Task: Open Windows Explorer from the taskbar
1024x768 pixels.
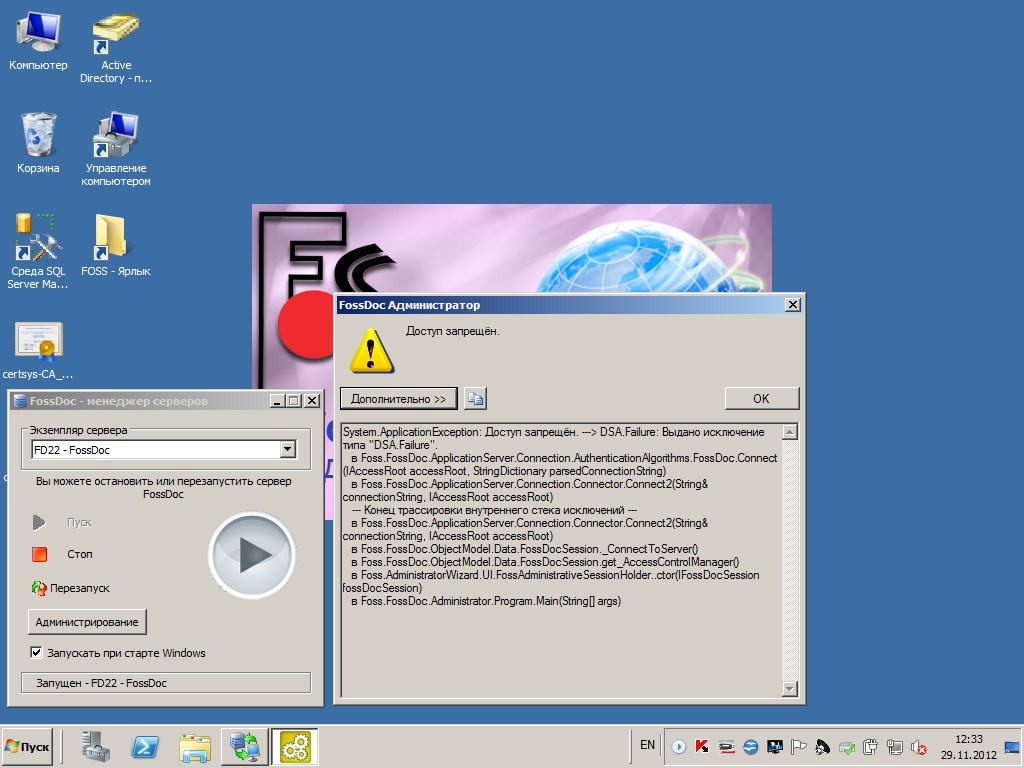Action: 195,746
